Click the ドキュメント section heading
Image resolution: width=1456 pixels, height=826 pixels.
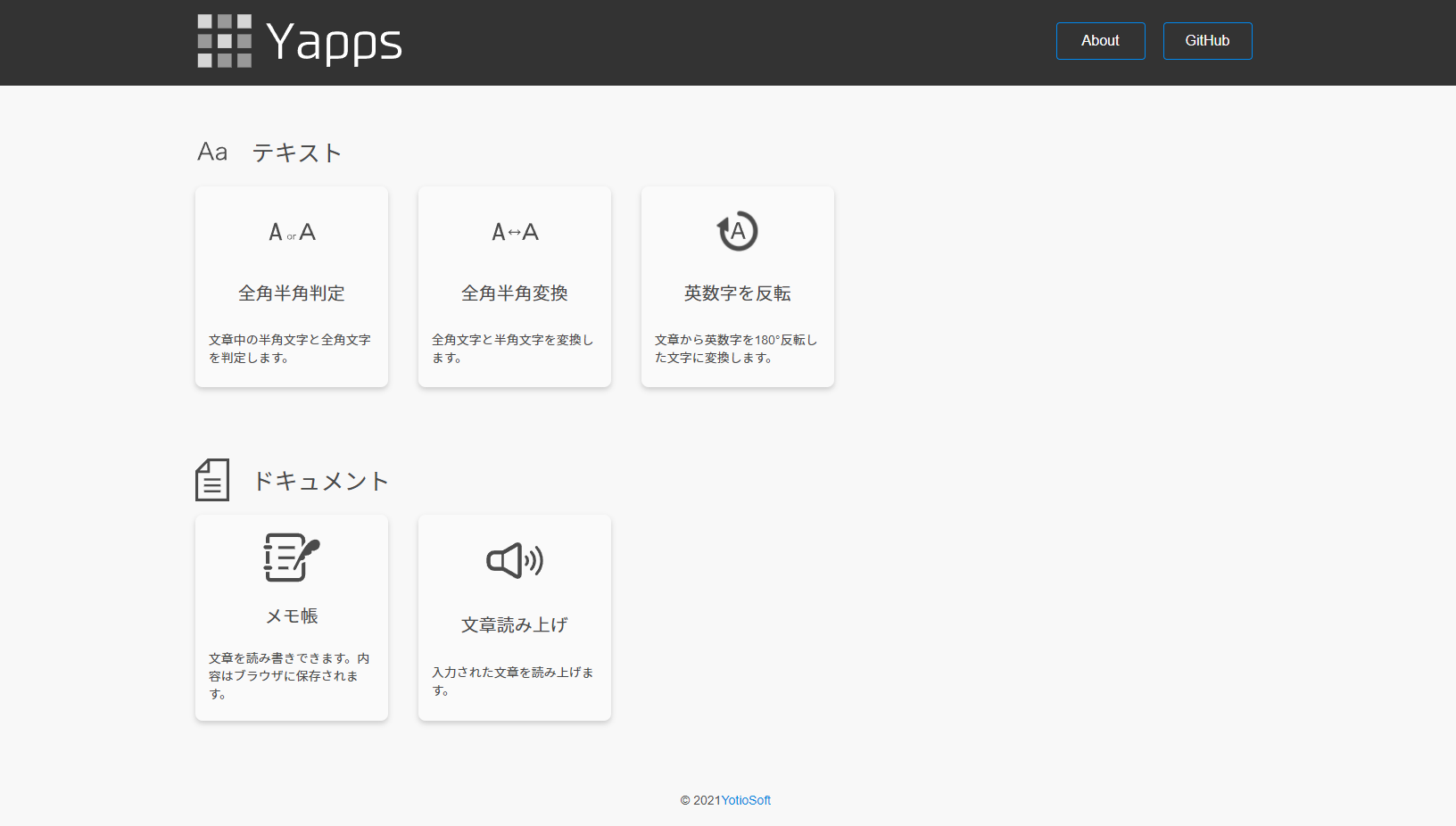[x=321, y=482]
